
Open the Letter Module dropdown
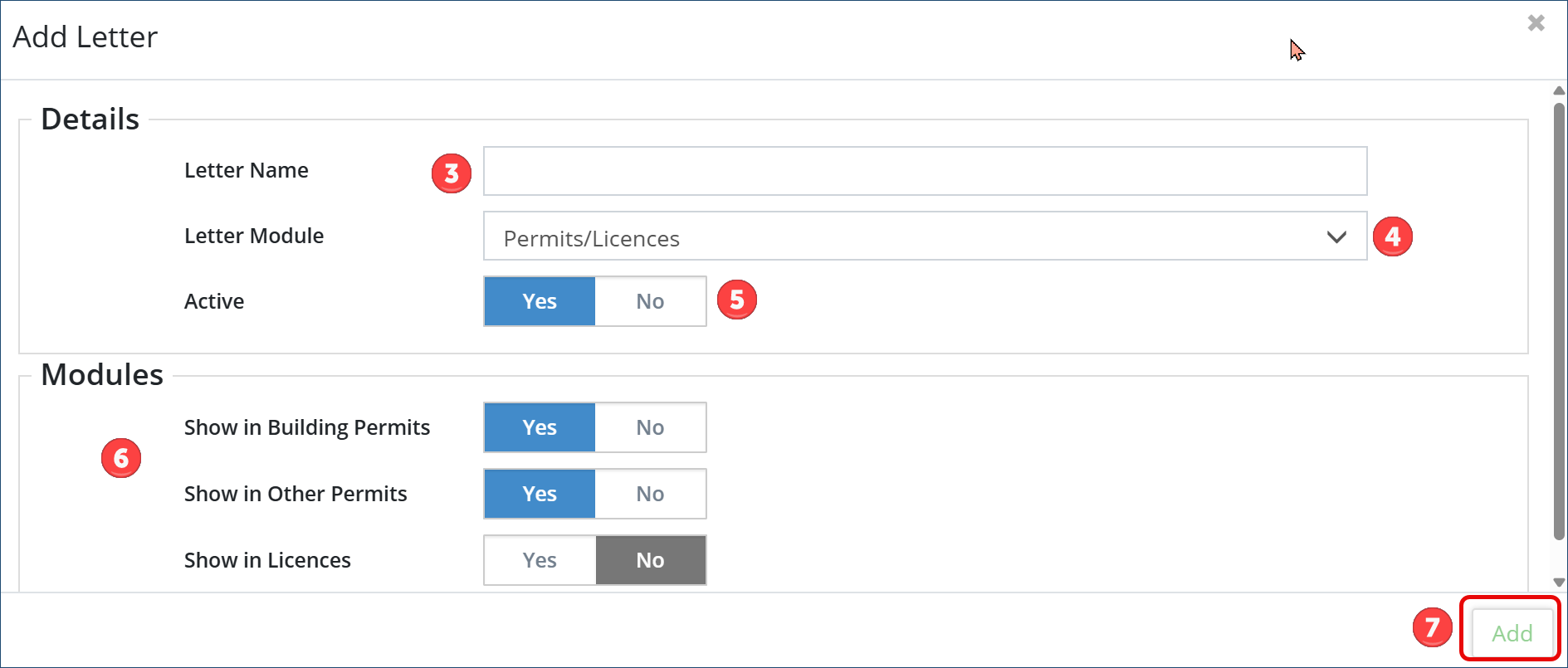(x=913, y=236)
